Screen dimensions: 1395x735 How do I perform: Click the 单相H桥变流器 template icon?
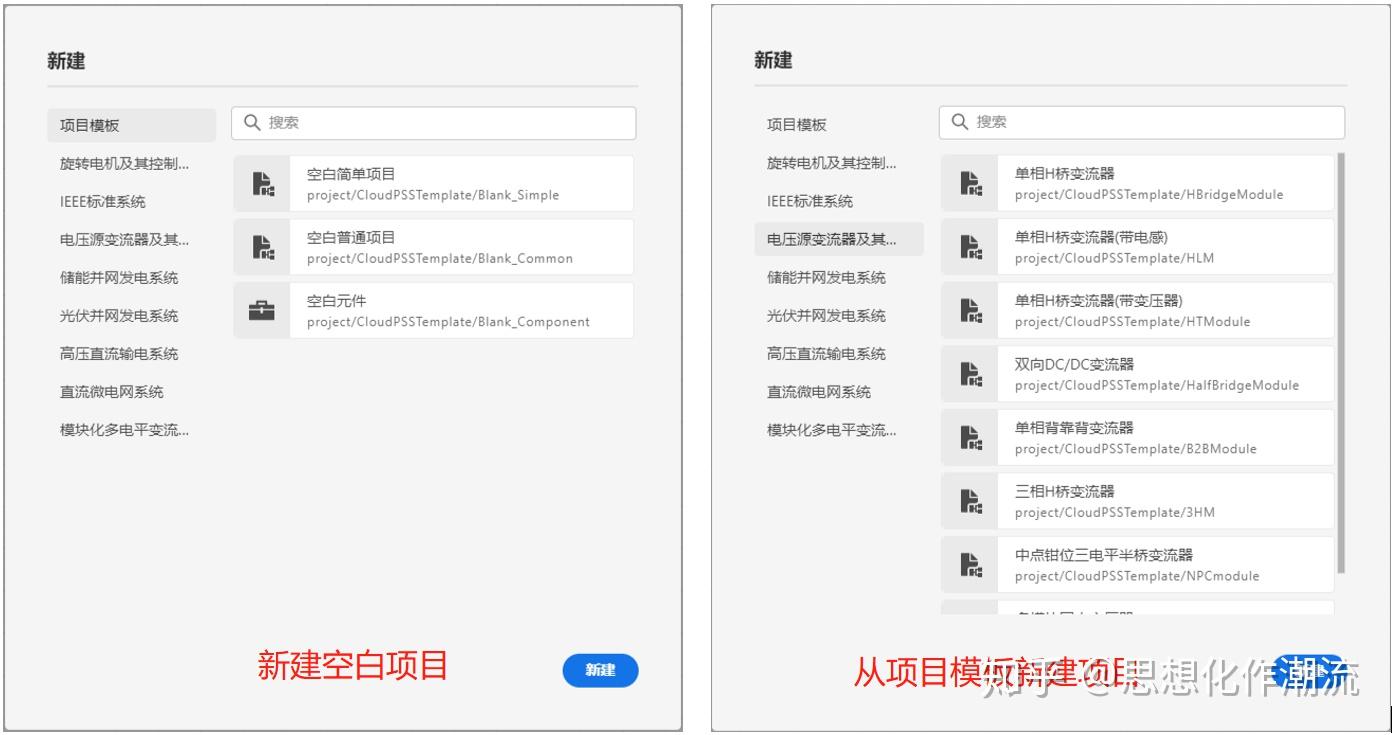pyautogui.click(x=969, y=182)
